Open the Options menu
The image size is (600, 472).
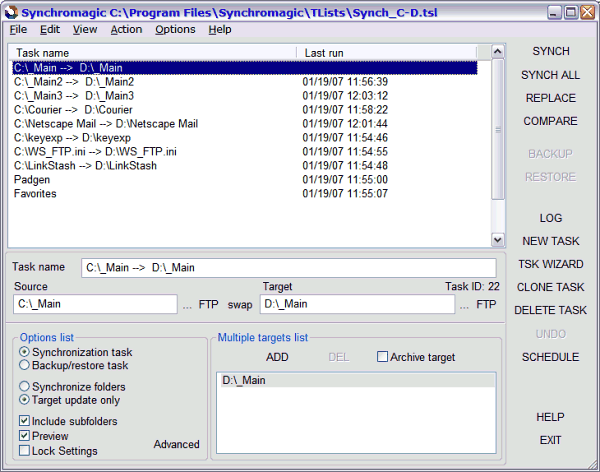tap(175, 29)
